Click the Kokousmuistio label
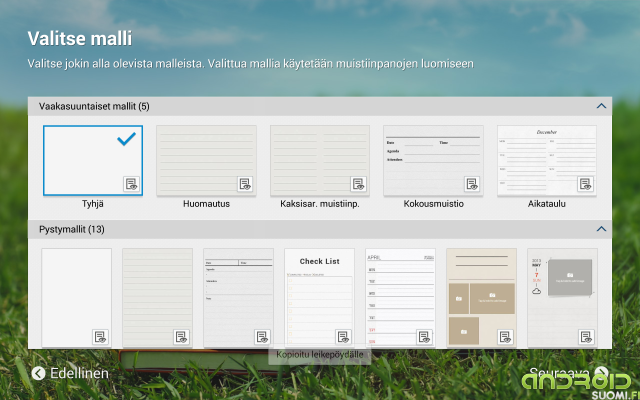 pos(433,204)
